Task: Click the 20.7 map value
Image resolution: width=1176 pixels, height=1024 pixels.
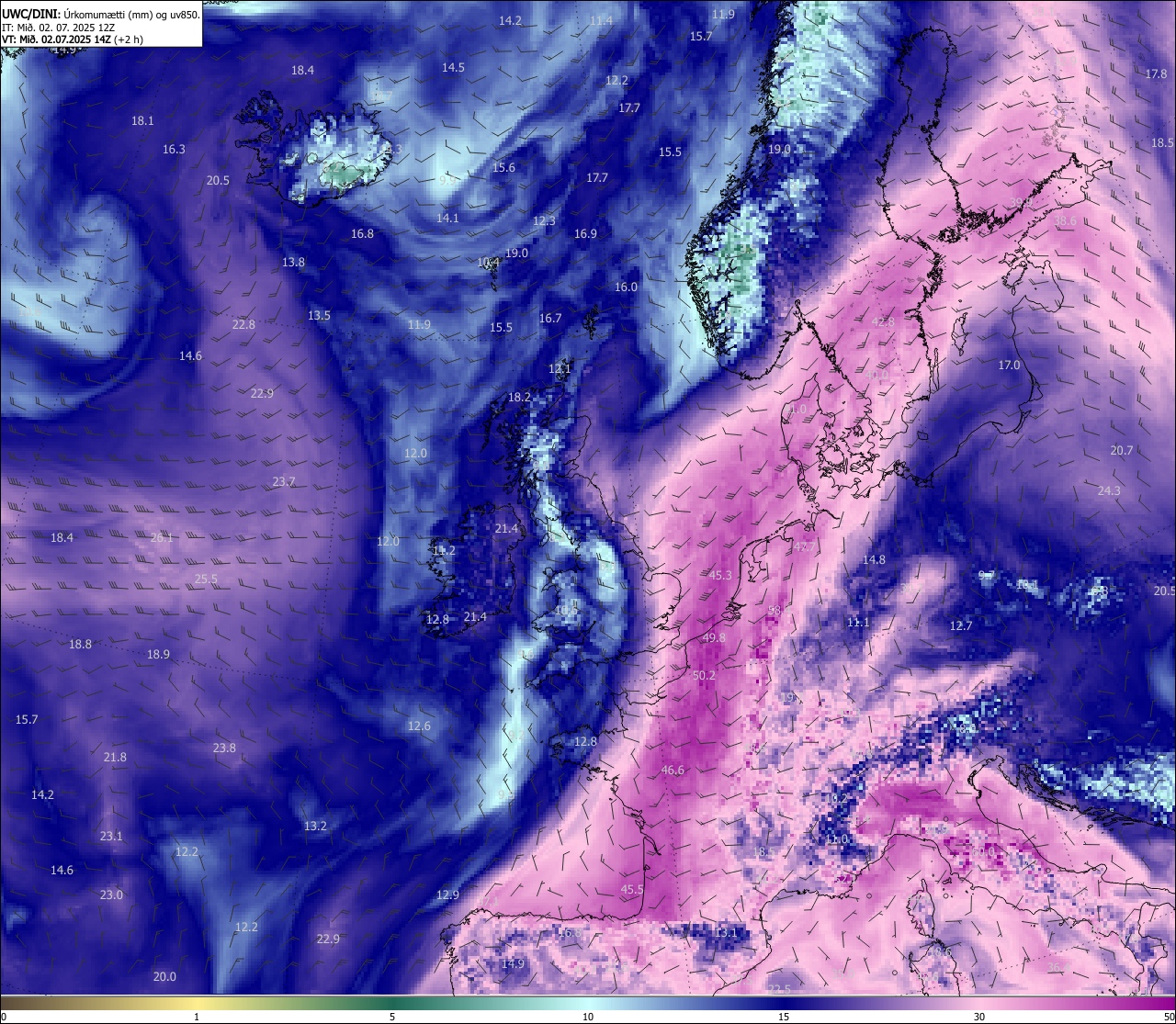Action: 1121,450
